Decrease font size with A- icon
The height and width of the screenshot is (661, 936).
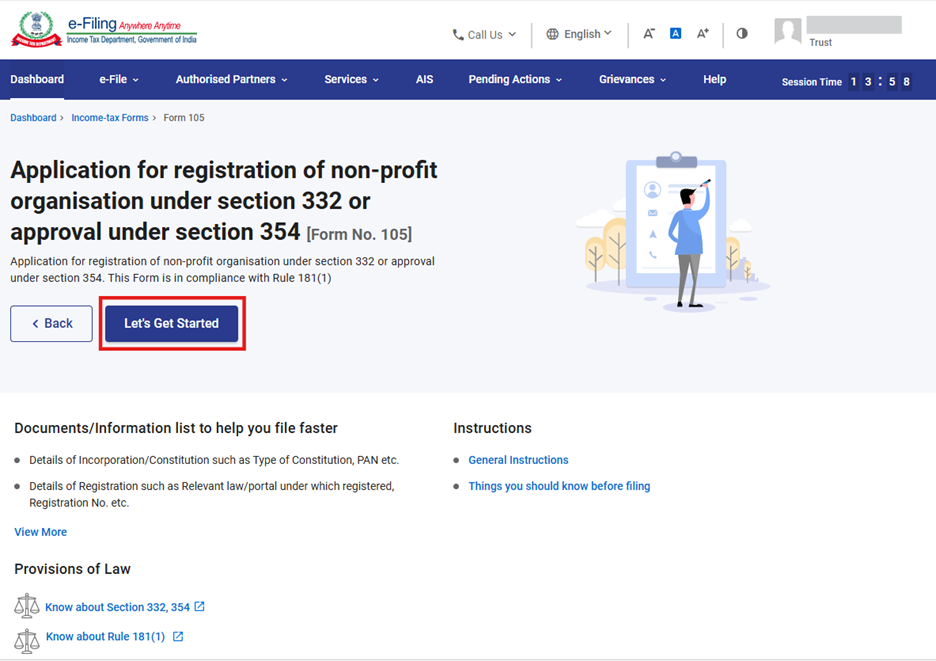click(648, 34)
